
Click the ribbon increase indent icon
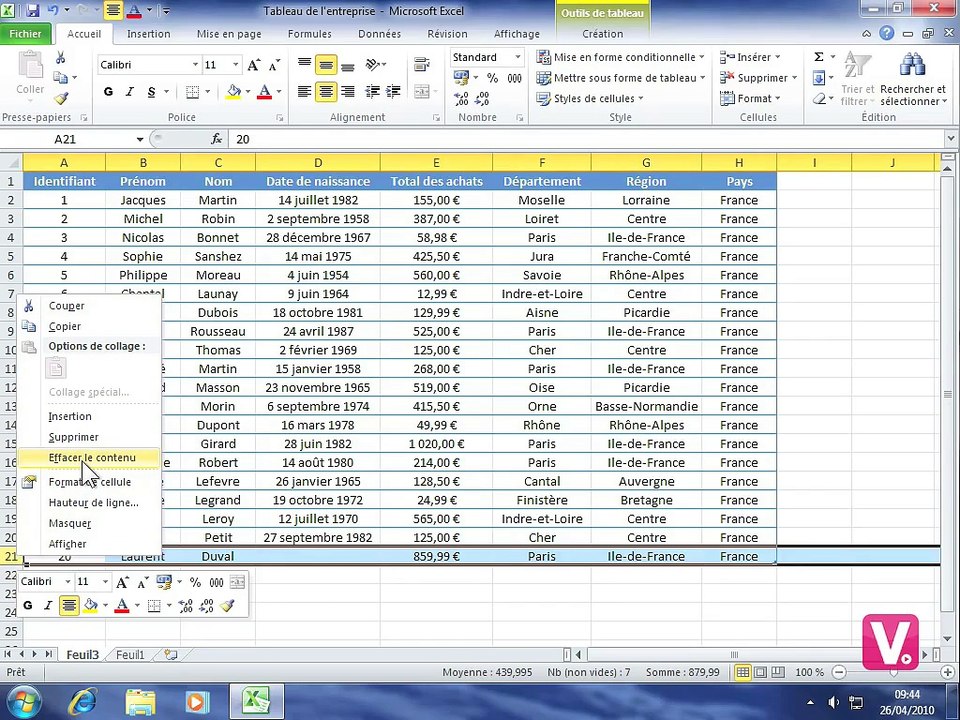(393, 92)
